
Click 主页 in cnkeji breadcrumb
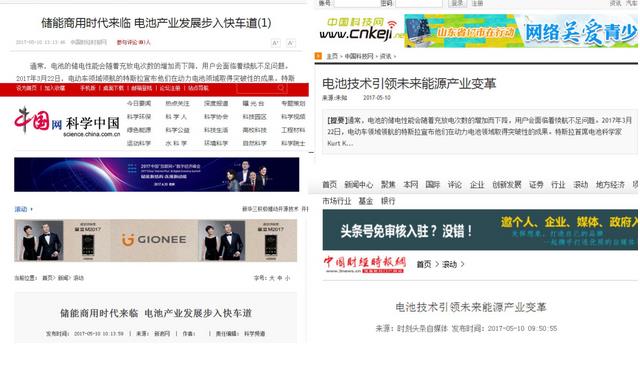click(332, 56)
